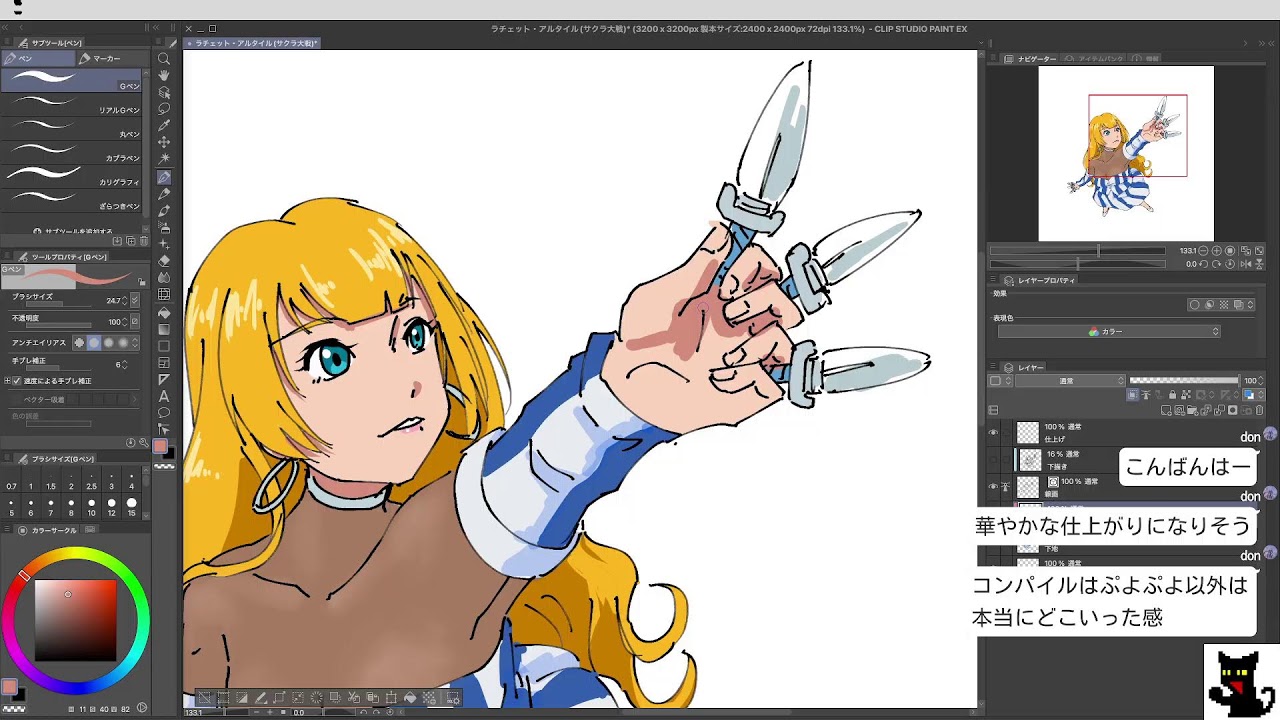Open the ナビゲーター panel tab
The image size is (1280, 720).
pyautogui.click(x=1031, y=58)
